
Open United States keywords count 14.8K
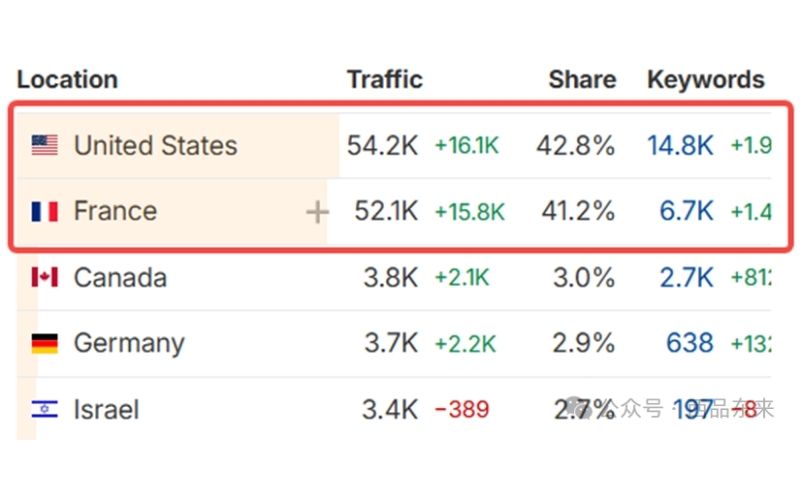681,145
